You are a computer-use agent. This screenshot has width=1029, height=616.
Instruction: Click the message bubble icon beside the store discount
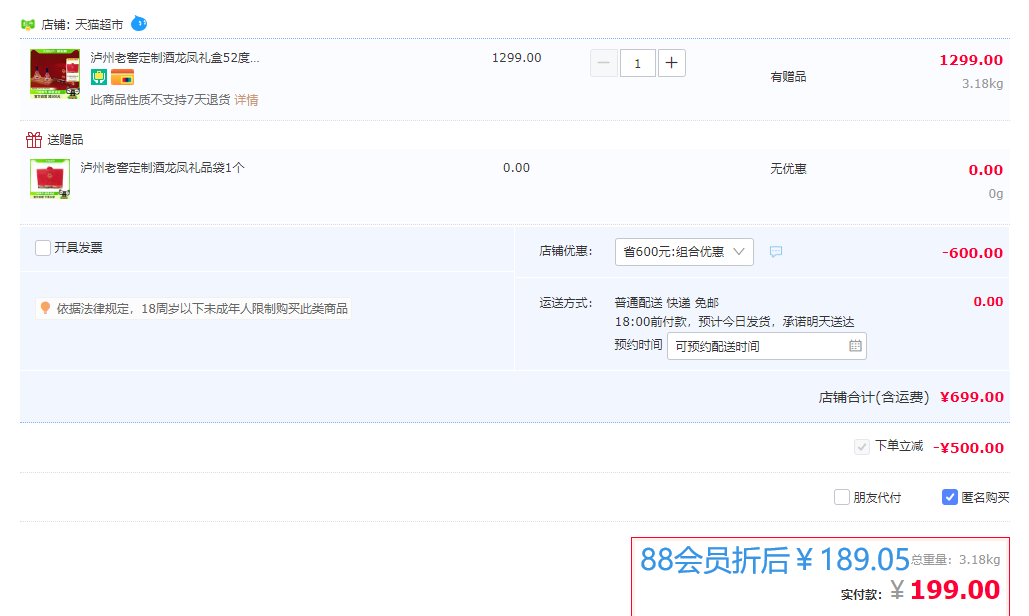(x=776, y=252)
